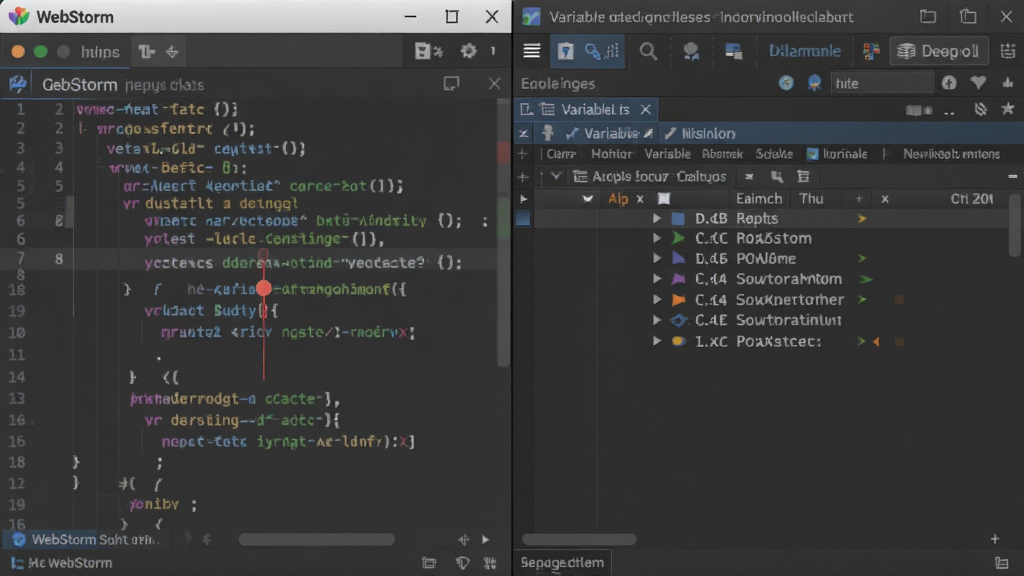This screenshot has height=576, width=1024.
Task: Open the dropdown chevron beside Alp
Action: pyautogui.click(x=587, y=199)
